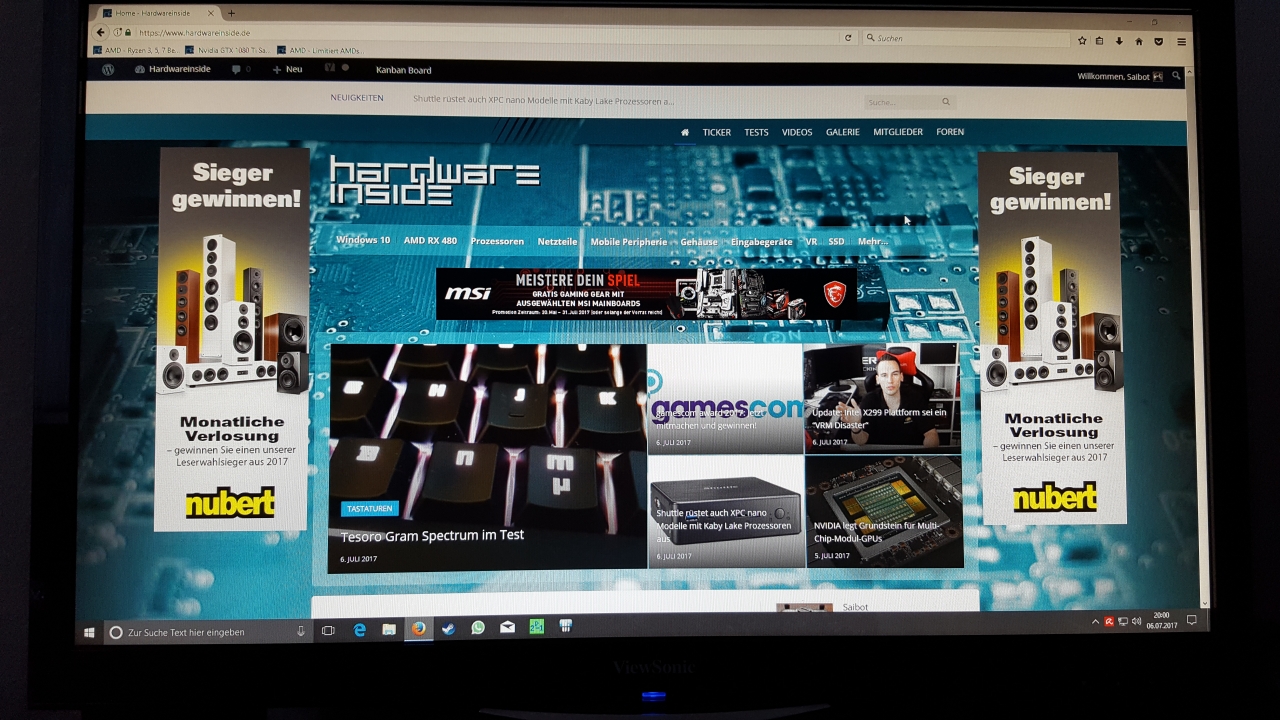Open the Steam icon in the taskbar
The width and height of the screenshot is (1280, 720).
pos(448,629)
